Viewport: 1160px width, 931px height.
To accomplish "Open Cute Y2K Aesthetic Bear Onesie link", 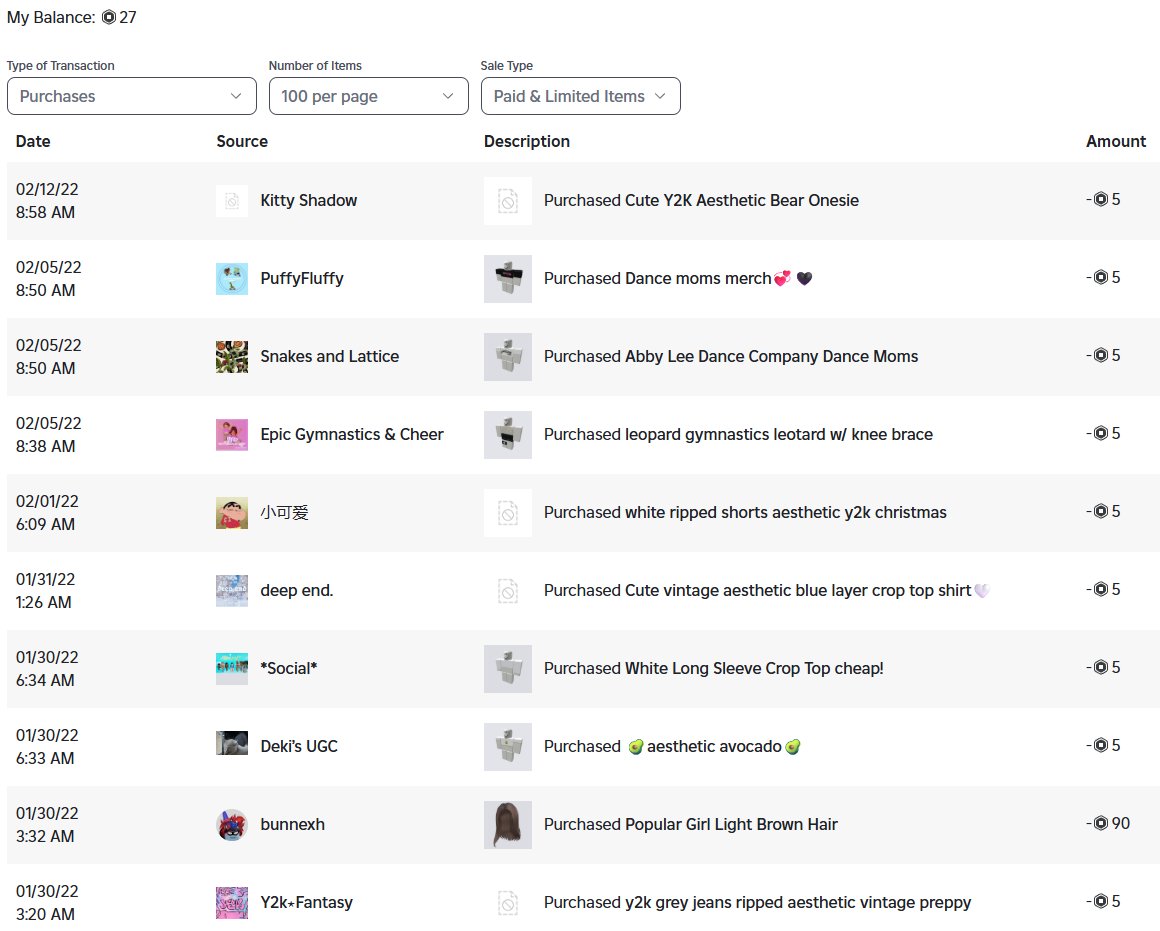I will tap(741, 200).
